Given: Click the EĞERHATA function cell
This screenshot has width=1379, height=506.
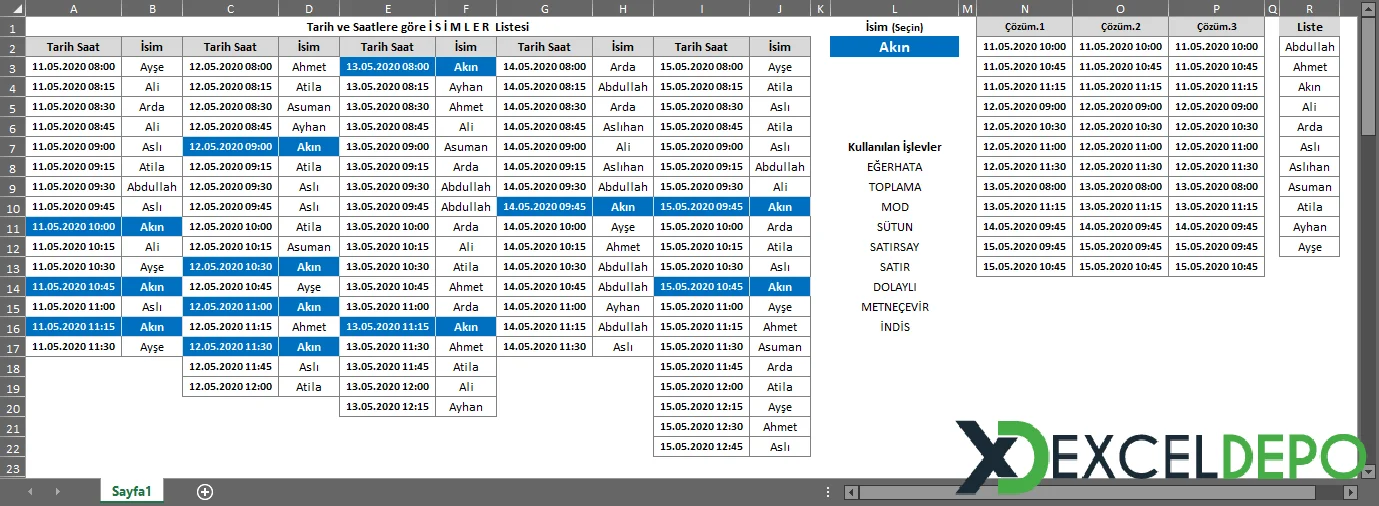Looking at the screenshot, I should point(894,167).
